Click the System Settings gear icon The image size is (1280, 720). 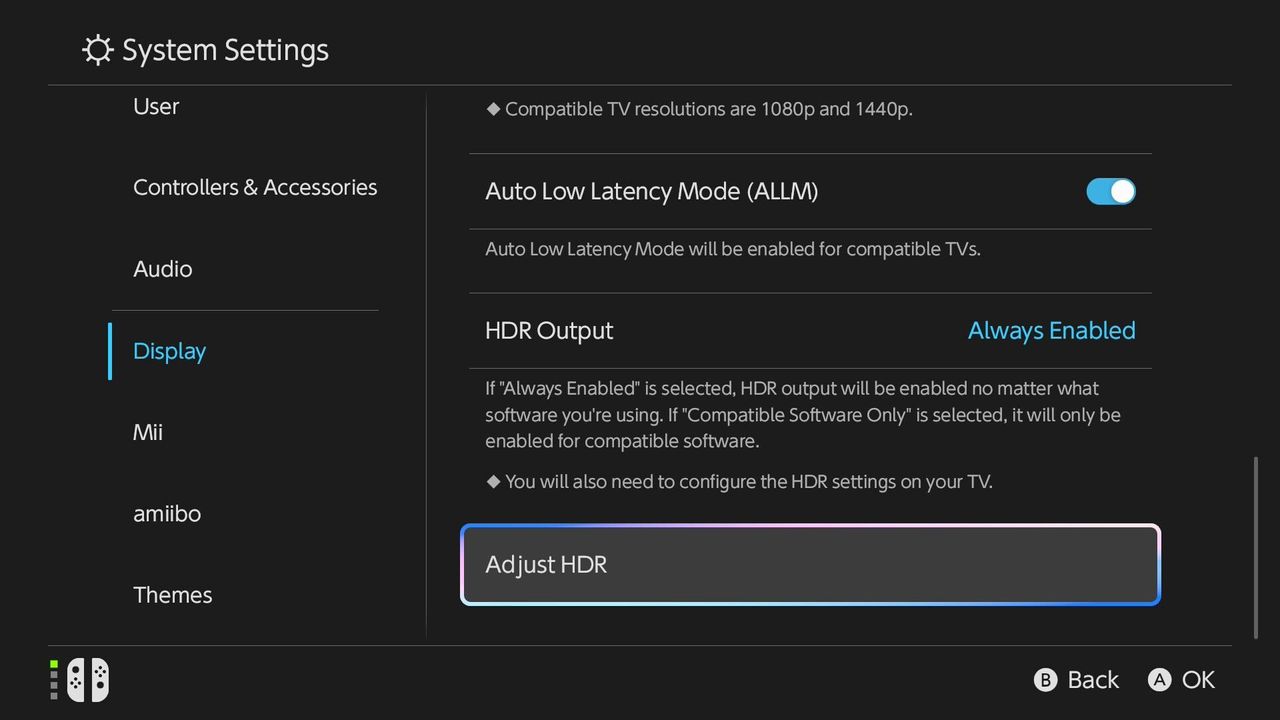coord(97,50)
